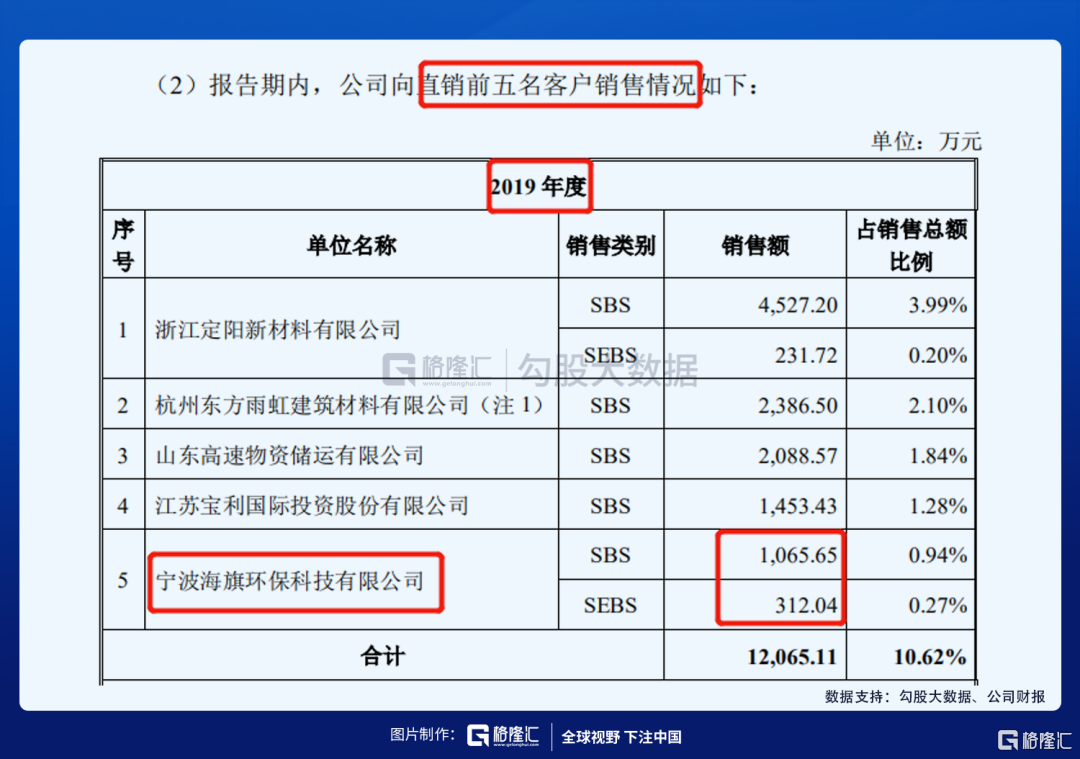Click the '0.94%' ratio cell
Viewport: 1080px width, 759px height.
tap(911, 554)
